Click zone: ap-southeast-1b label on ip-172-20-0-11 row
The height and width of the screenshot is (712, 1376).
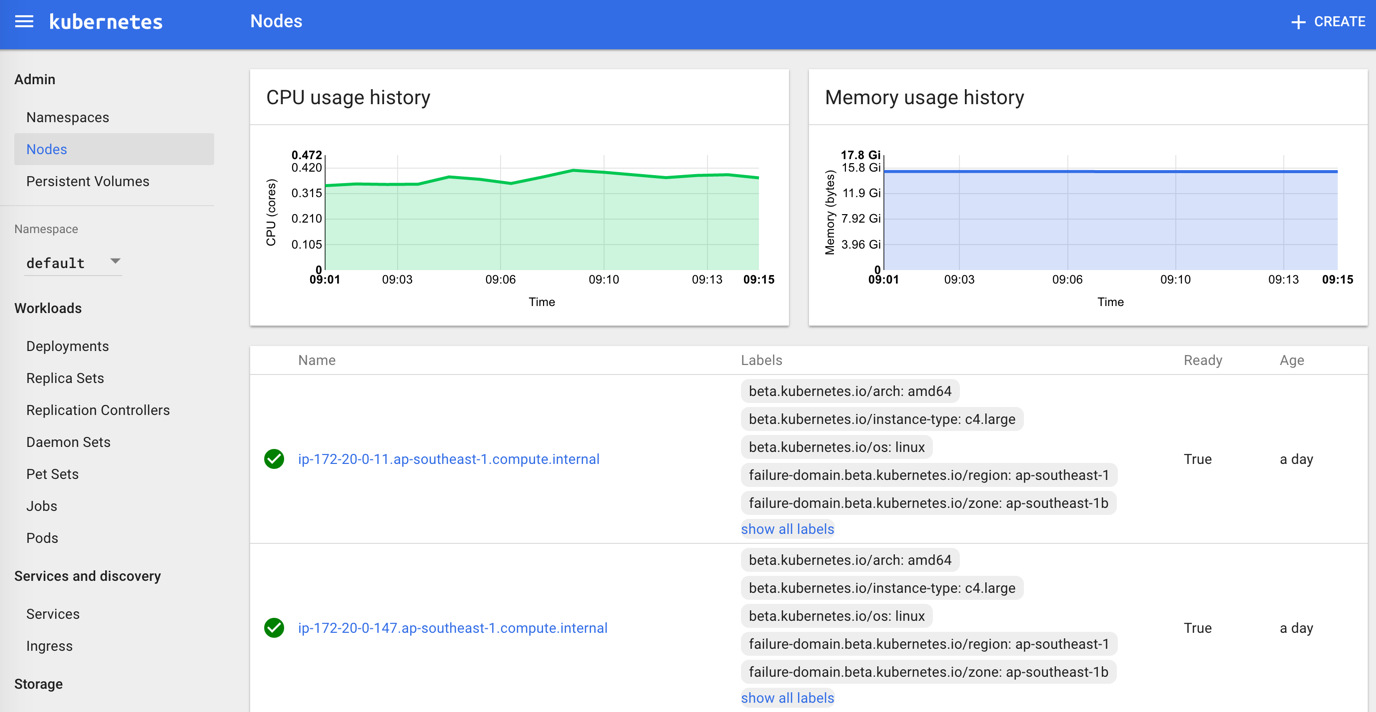(929, 503)
